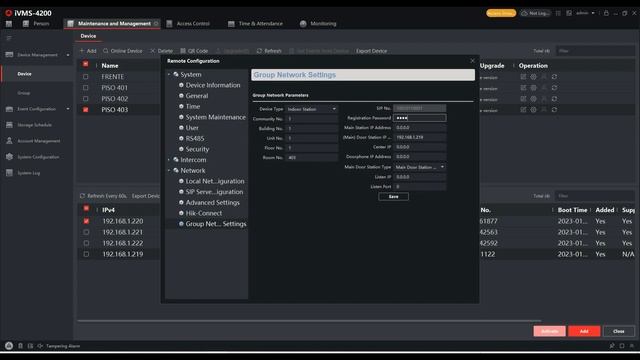The image size is (640, 360).
Task: Click the Registration Password field
Action: (420, 118)
